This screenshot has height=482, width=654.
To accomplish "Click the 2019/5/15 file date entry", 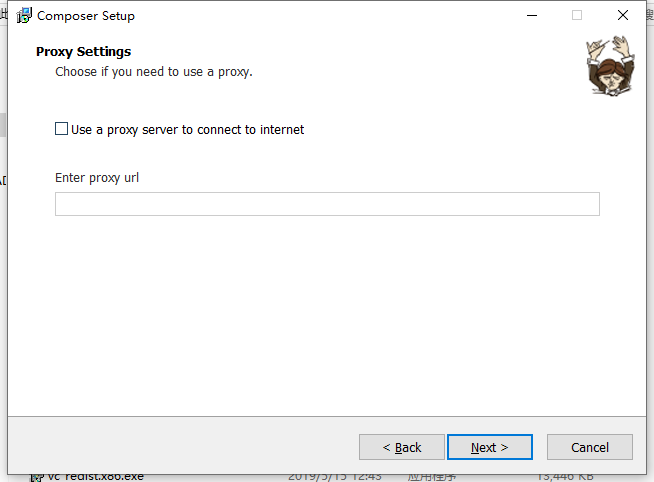I will (334, 476).
